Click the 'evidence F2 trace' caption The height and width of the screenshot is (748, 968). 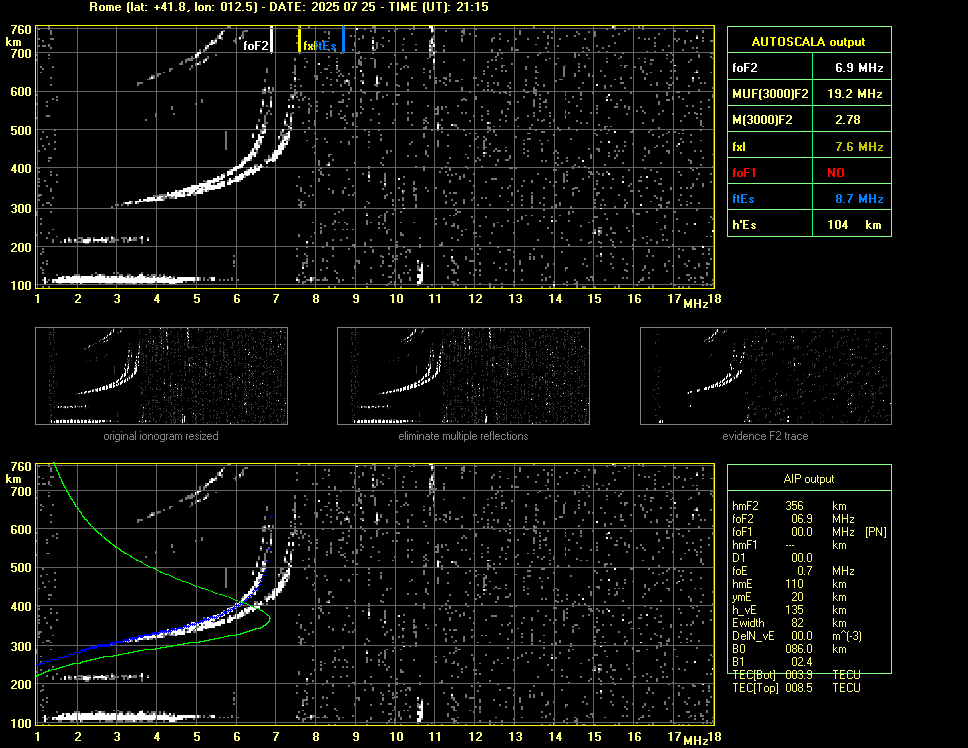click(x=766, y=436)
